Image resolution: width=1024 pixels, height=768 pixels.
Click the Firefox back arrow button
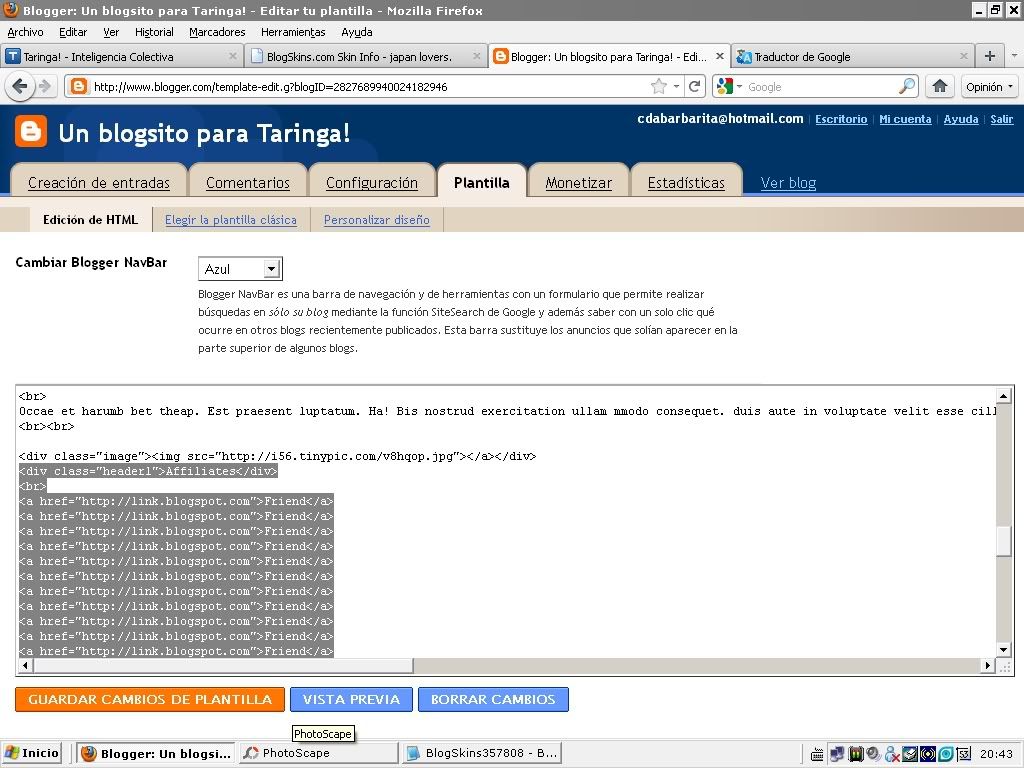[20, 86]
